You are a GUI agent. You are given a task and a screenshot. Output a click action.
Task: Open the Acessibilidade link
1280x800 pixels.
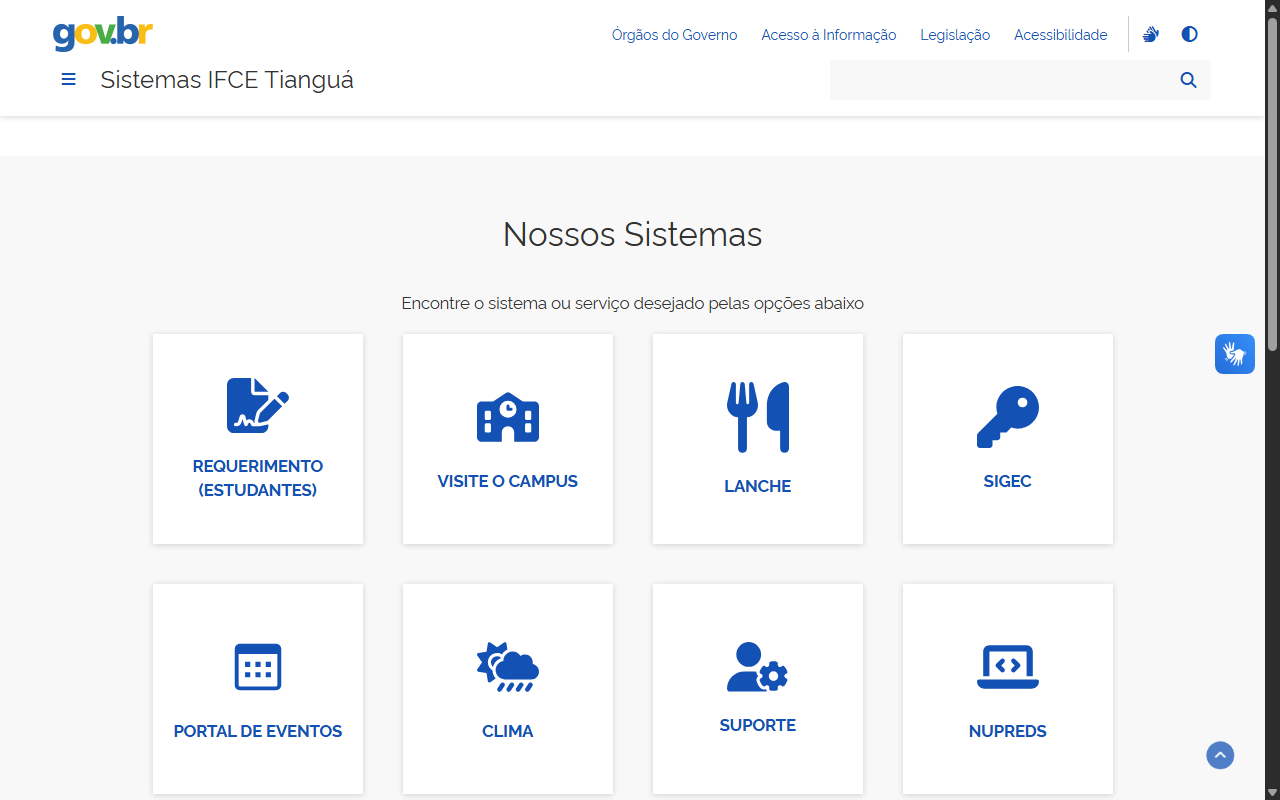click(1061, 35)
